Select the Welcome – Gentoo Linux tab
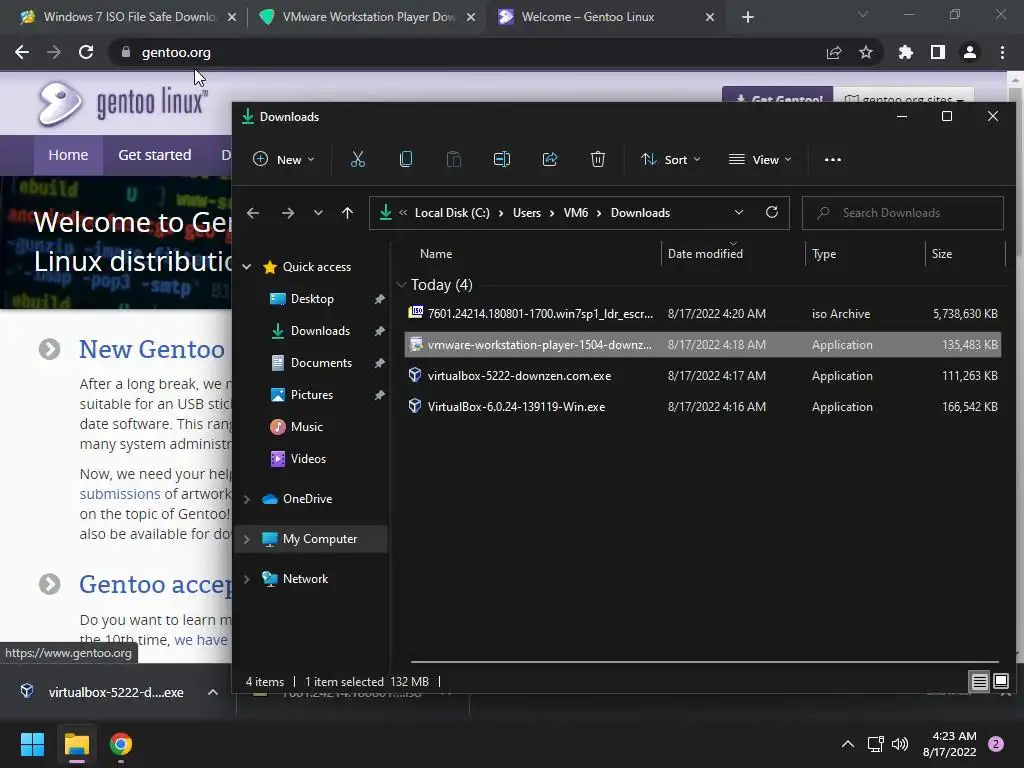This screenshot has width=1024, height=768. (607, 17)
